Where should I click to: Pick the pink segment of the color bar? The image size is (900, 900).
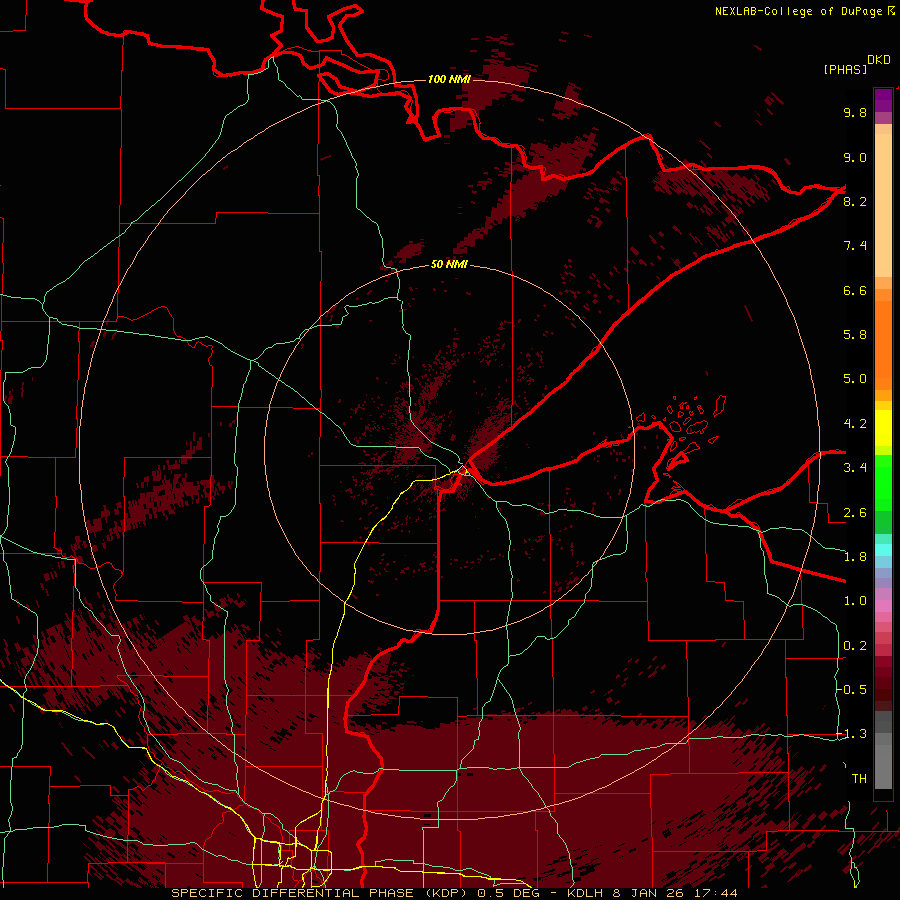pyautogui.click(x=883, y=606)
